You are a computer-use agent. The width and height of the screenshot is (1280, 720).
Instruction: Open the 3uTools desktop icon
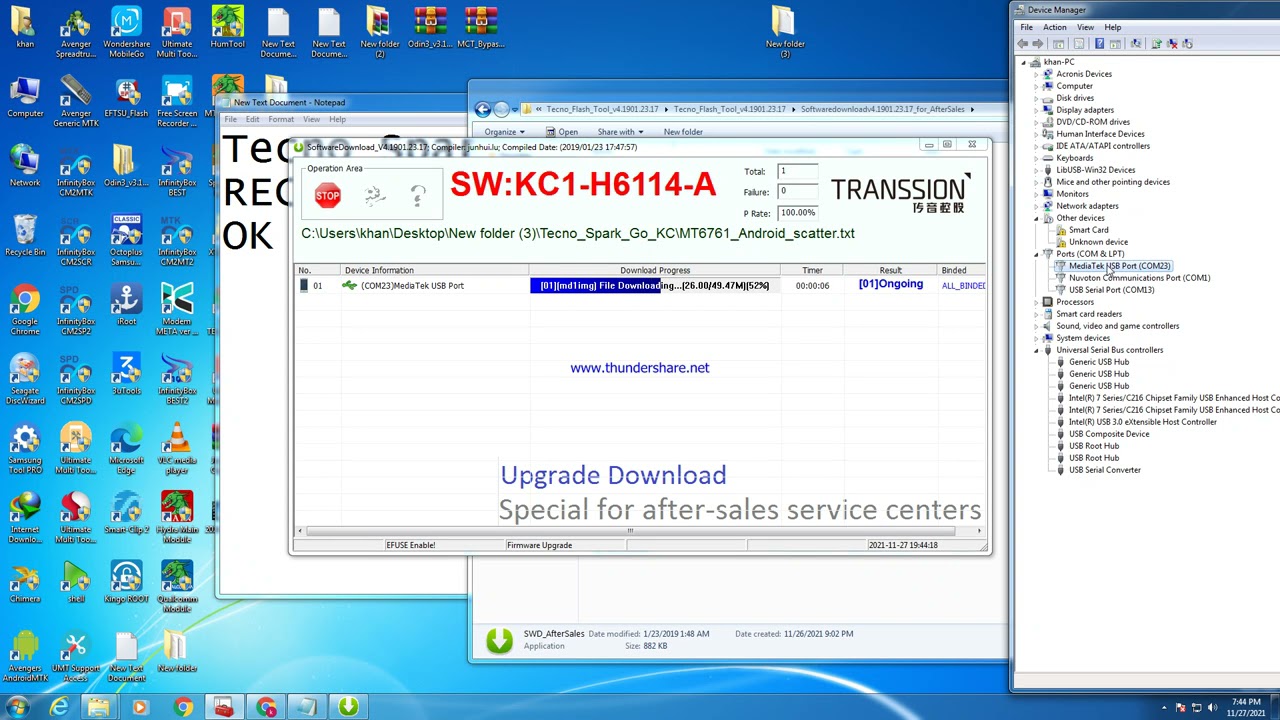126,373
